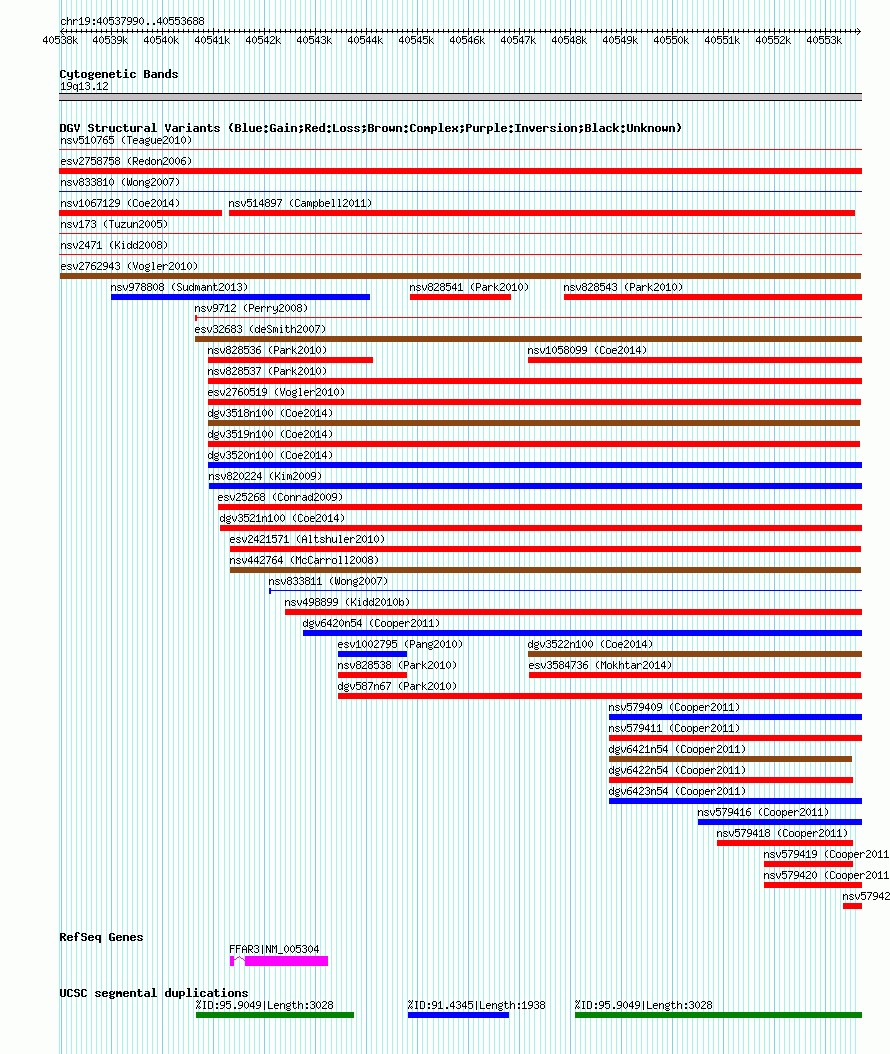The height and width of the screenshot is (1054, 890).
Task: Click DGV Structural Variants track title
Action: [370, 128]
